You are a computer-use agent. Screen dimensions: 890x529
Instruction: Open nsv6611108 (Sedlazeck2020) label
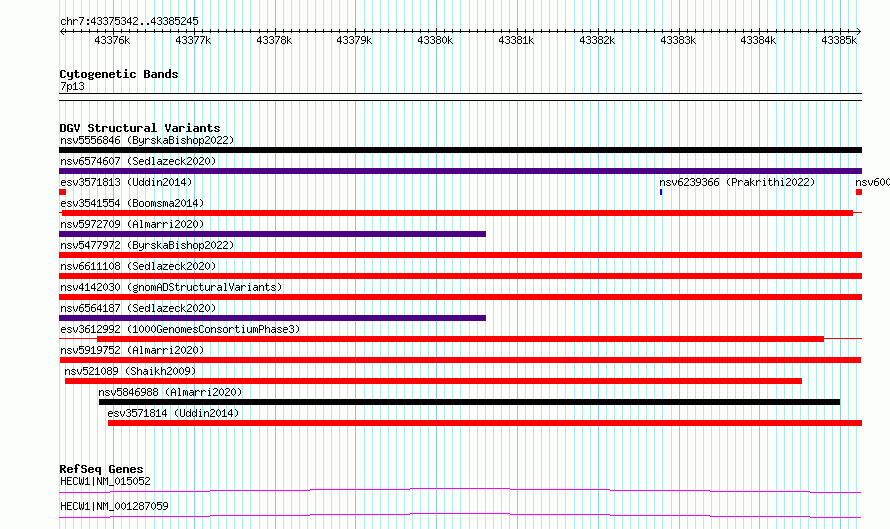(x=138, y=266)
